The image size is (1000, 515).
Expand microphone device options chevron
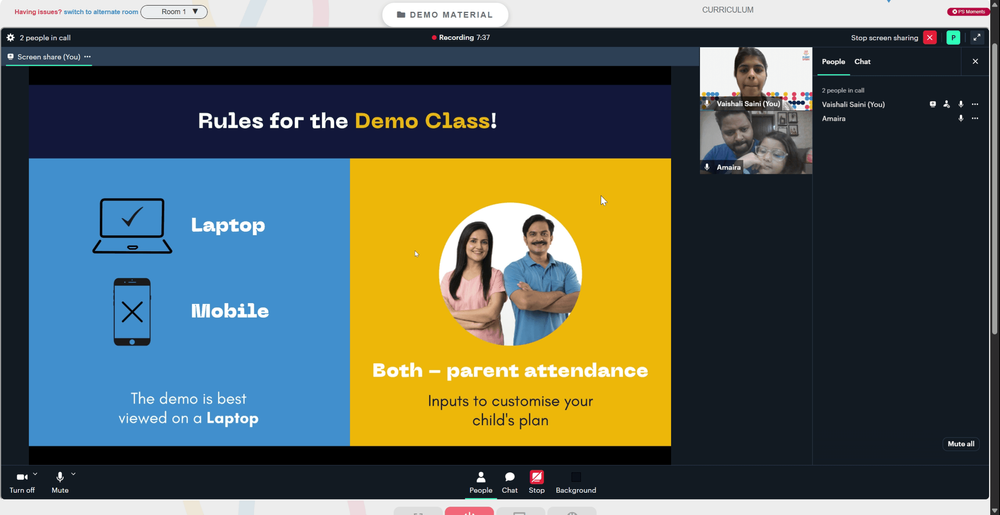[73, 474]
